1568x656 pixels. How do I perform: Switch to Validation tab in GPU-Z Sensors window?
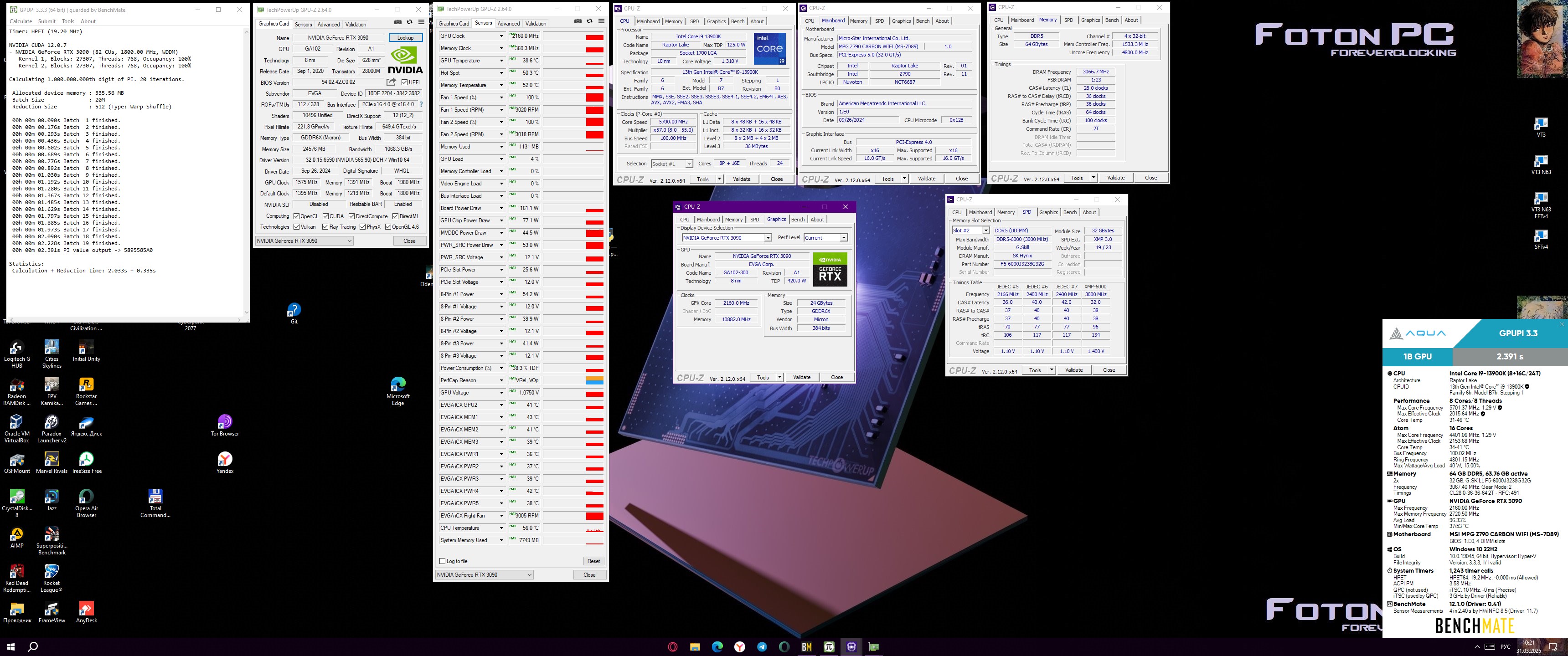tap(536, 24)
